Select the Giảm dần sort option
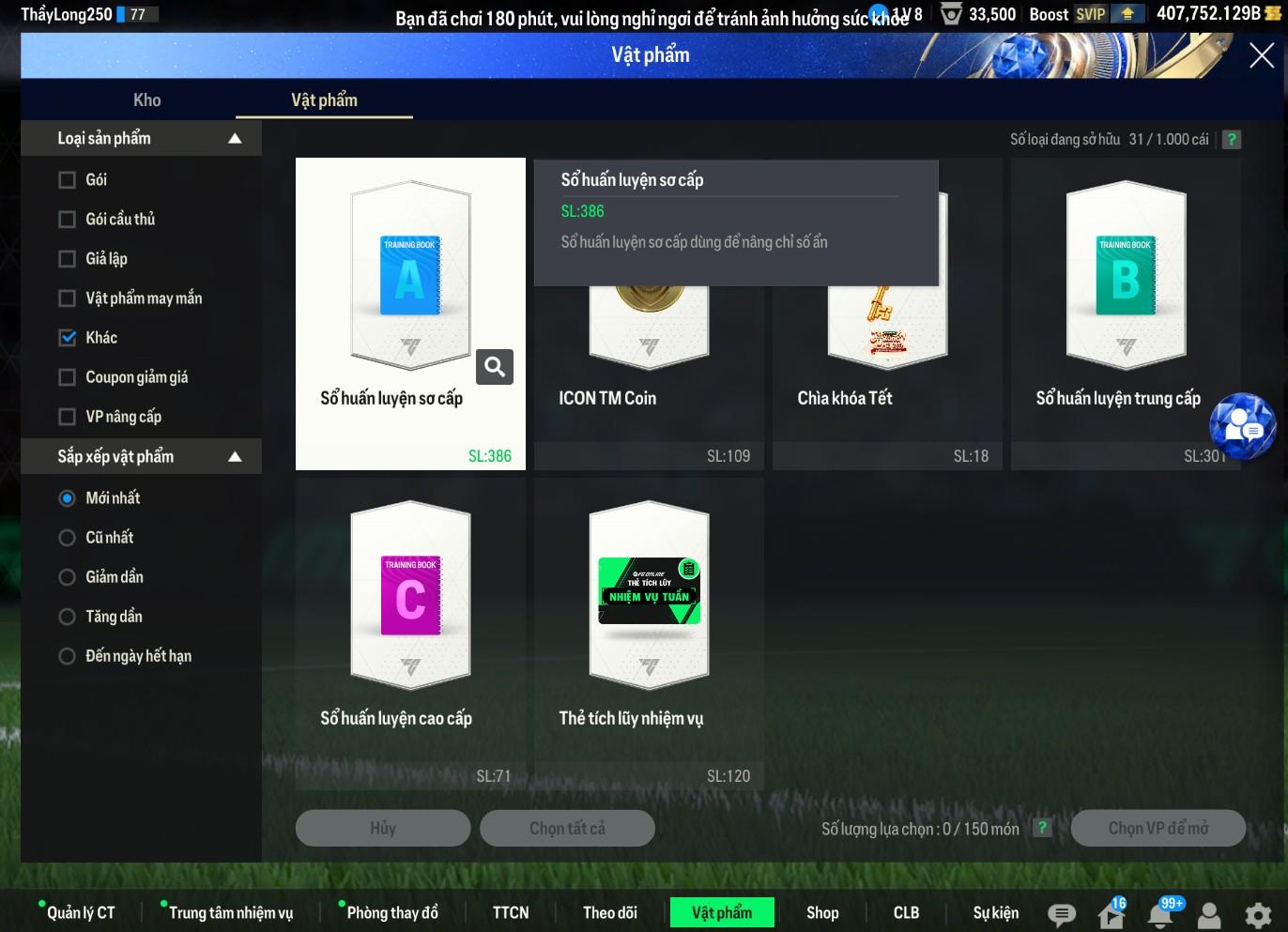1288x932 pixels. [68, 577]
